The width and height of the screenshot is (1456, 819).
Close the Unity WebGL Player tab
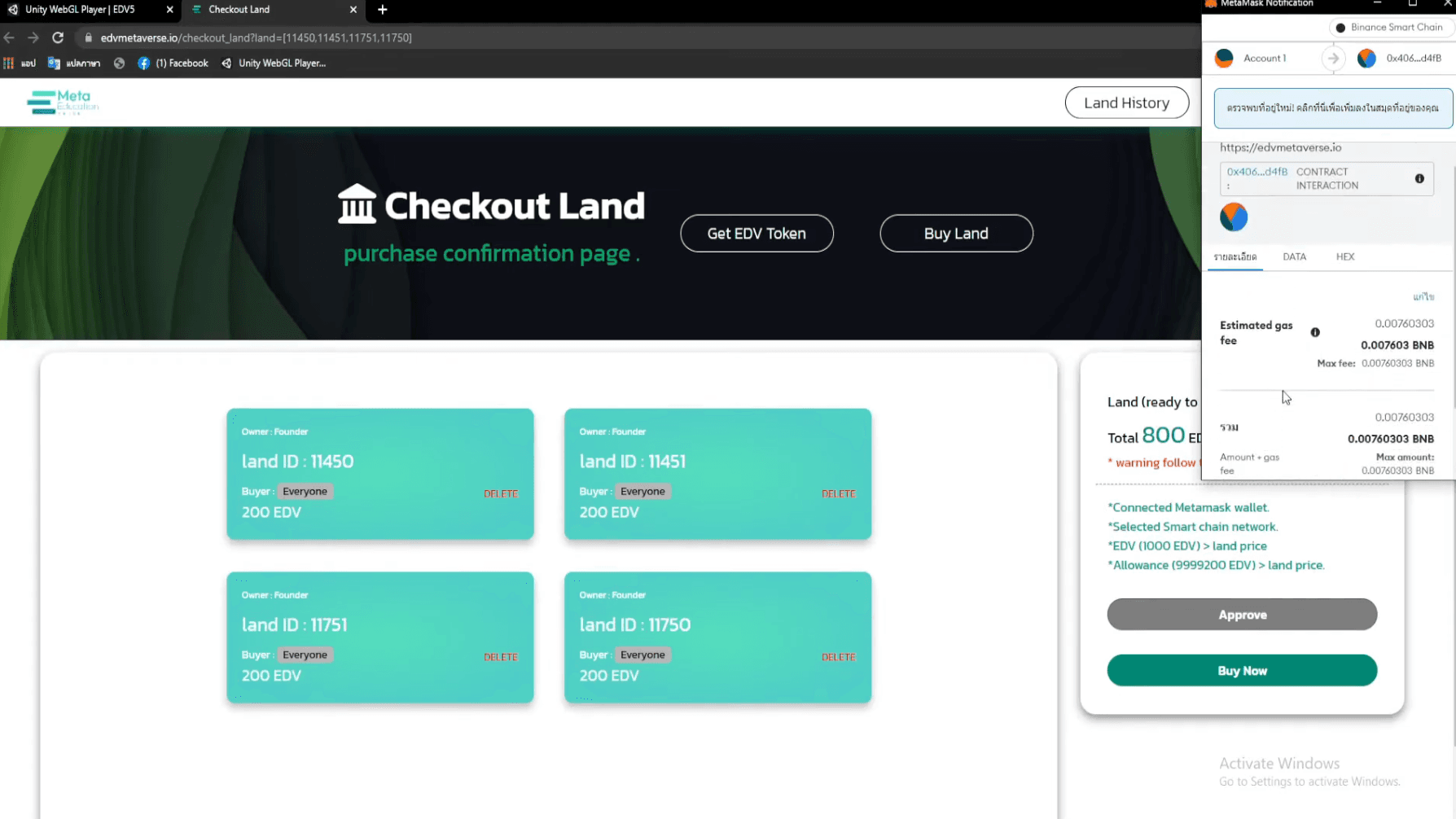pos(169,10)
